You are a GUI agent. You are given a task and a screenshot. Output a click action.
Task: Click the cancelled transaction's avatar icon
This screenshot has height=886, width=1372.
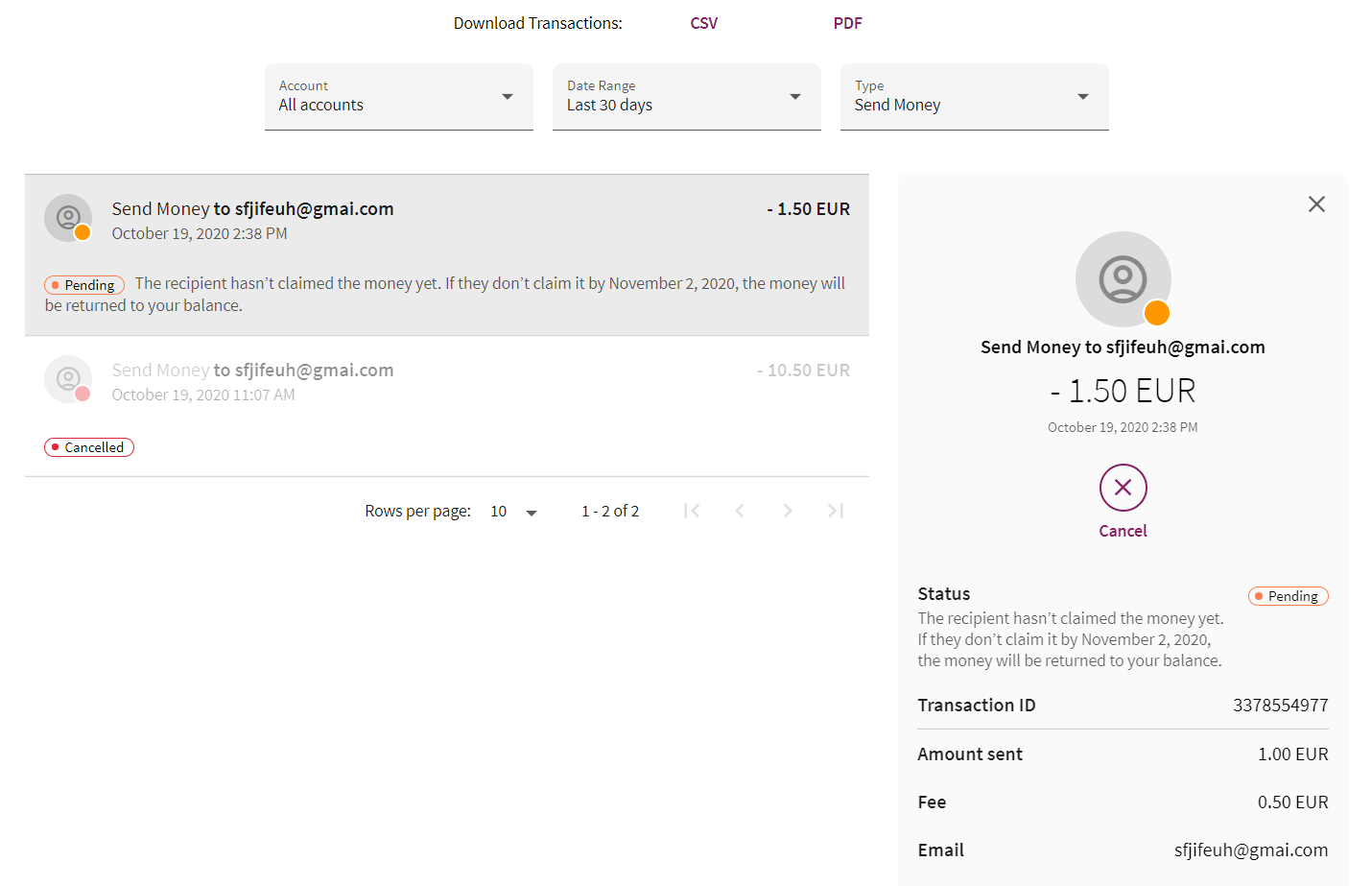click(68, 379)
